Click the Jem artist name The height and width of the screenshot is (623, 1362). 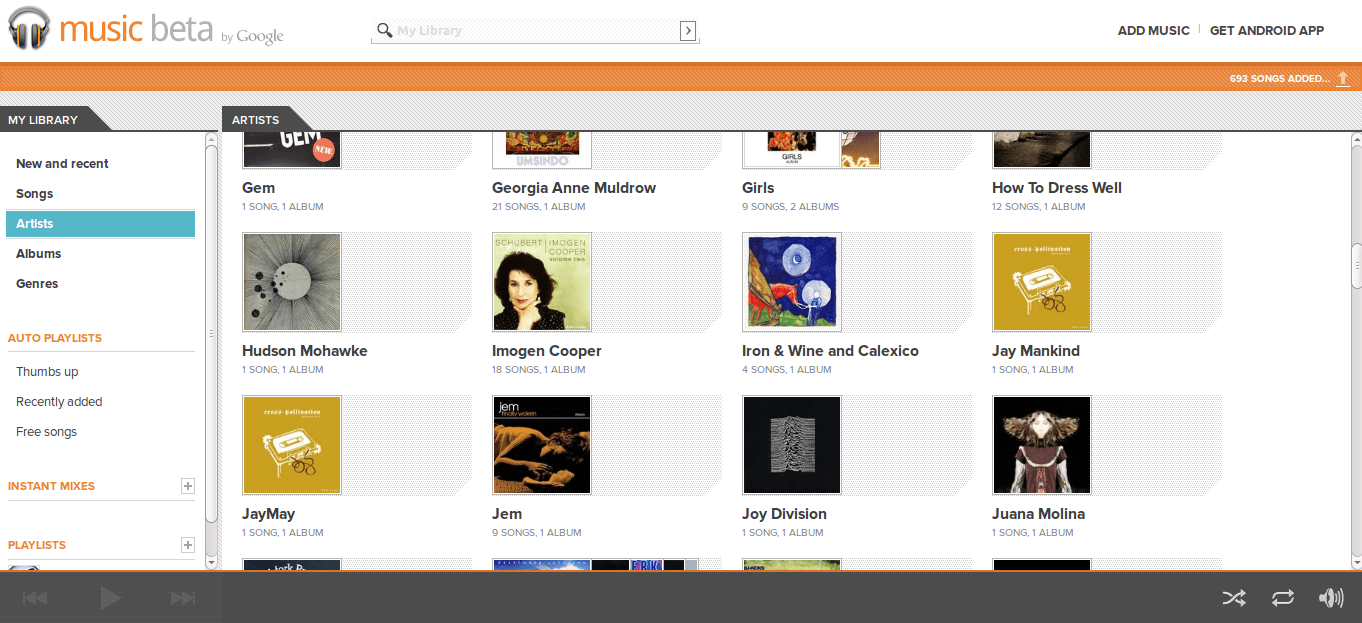[507, 514]
